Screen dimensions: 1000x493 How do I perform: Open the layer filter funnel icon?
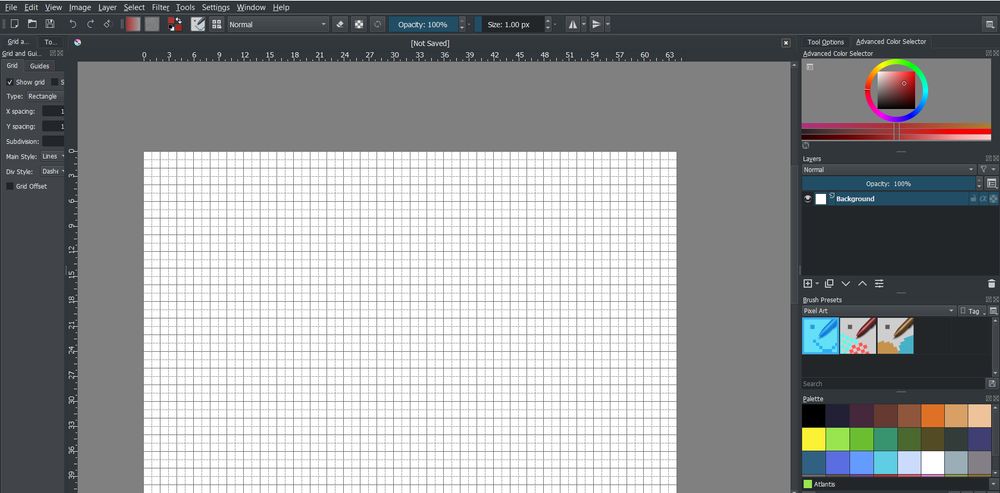pos(985,170)
